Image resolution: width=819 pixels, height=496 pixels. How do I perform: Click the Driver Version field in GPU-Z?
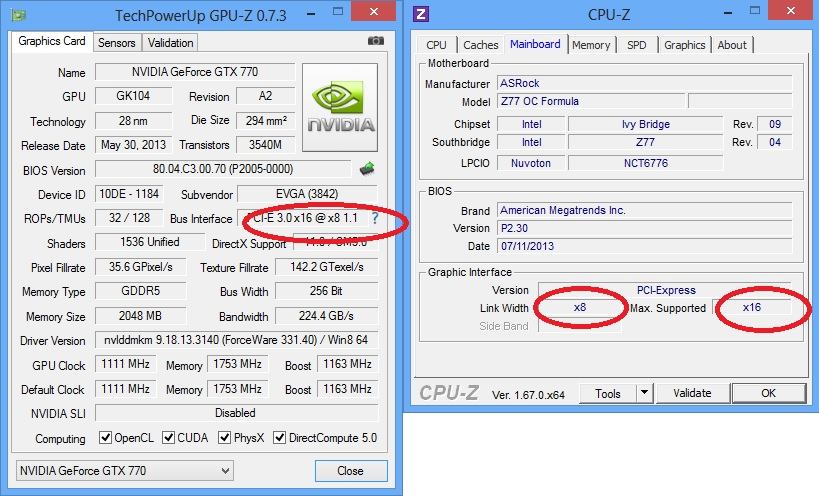point(236,340)
